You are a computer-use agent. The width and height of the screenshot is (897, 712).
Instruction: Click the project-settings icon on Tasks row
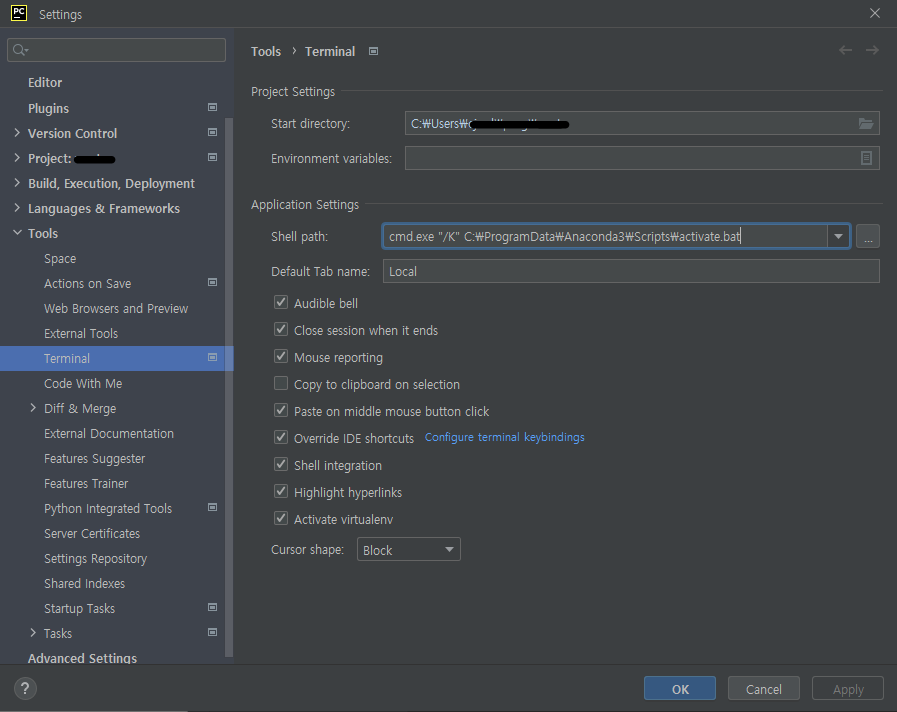coord(212,633)
